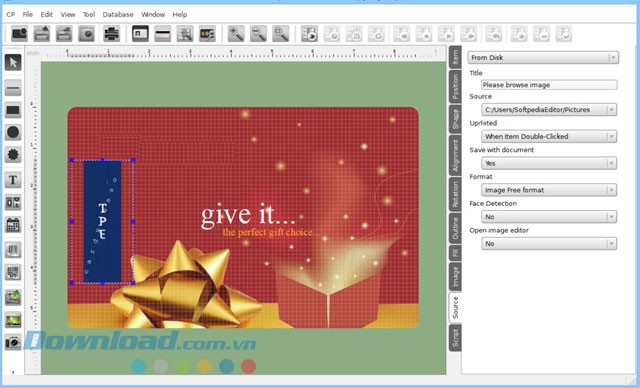The width and height of the screenshot is (640, 388).
Task: Open the Open image editor dropdown
Action: point(549,244)
